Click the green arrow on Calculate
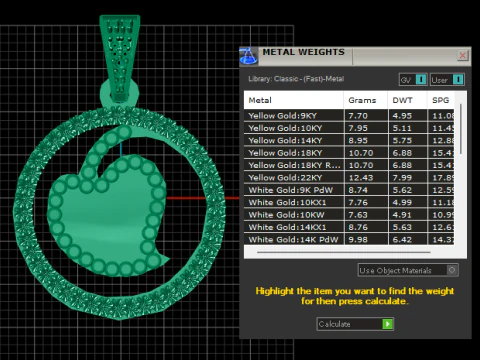 pos(387,324)
